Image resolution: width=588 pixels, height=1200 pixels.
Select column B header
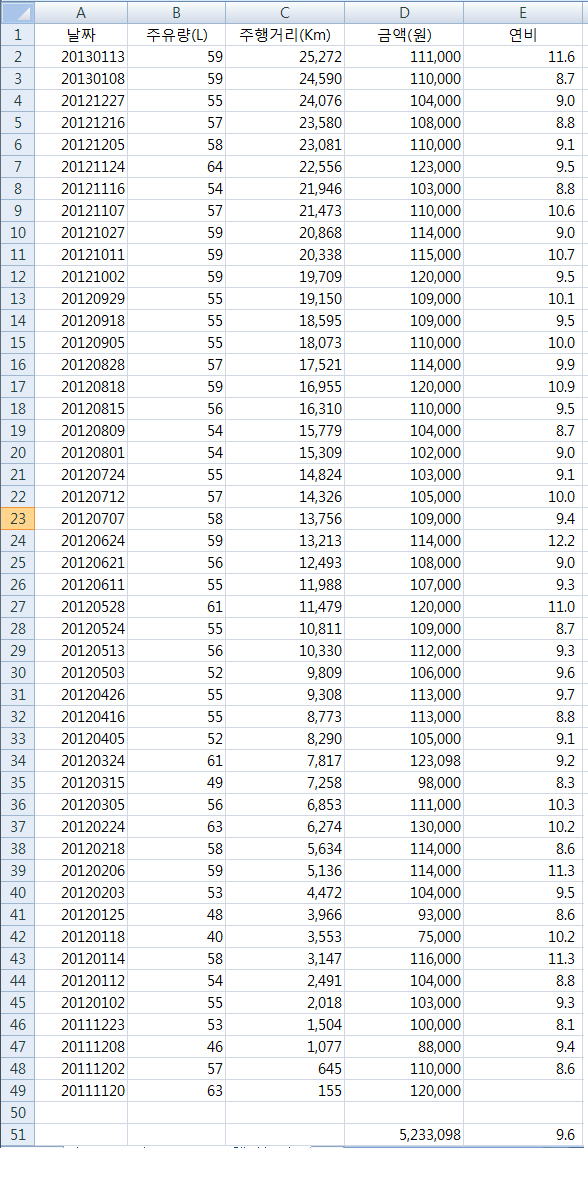click(176, 13)
